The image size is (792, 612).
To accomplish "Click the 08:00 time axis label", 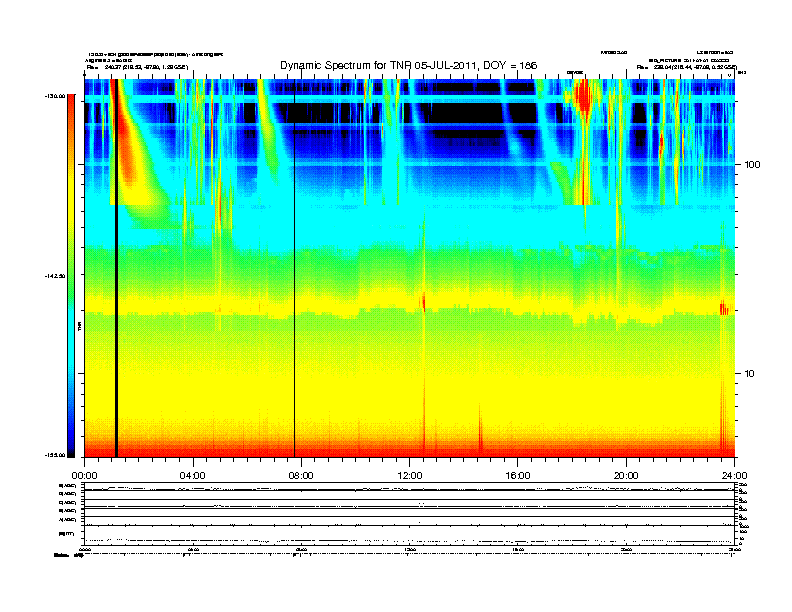I will click(x=301, y=476).
